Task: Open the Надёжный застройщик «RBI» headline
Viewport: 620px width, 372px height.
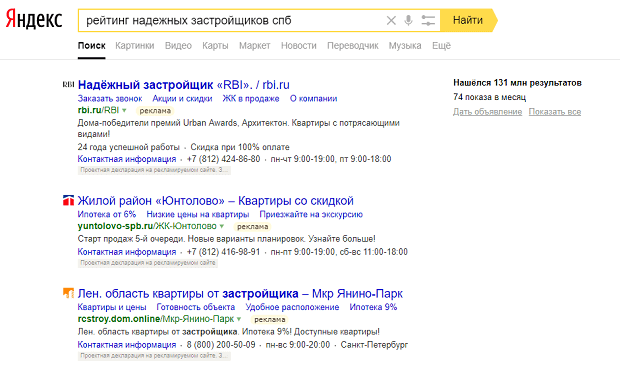Action: point(183,85)
